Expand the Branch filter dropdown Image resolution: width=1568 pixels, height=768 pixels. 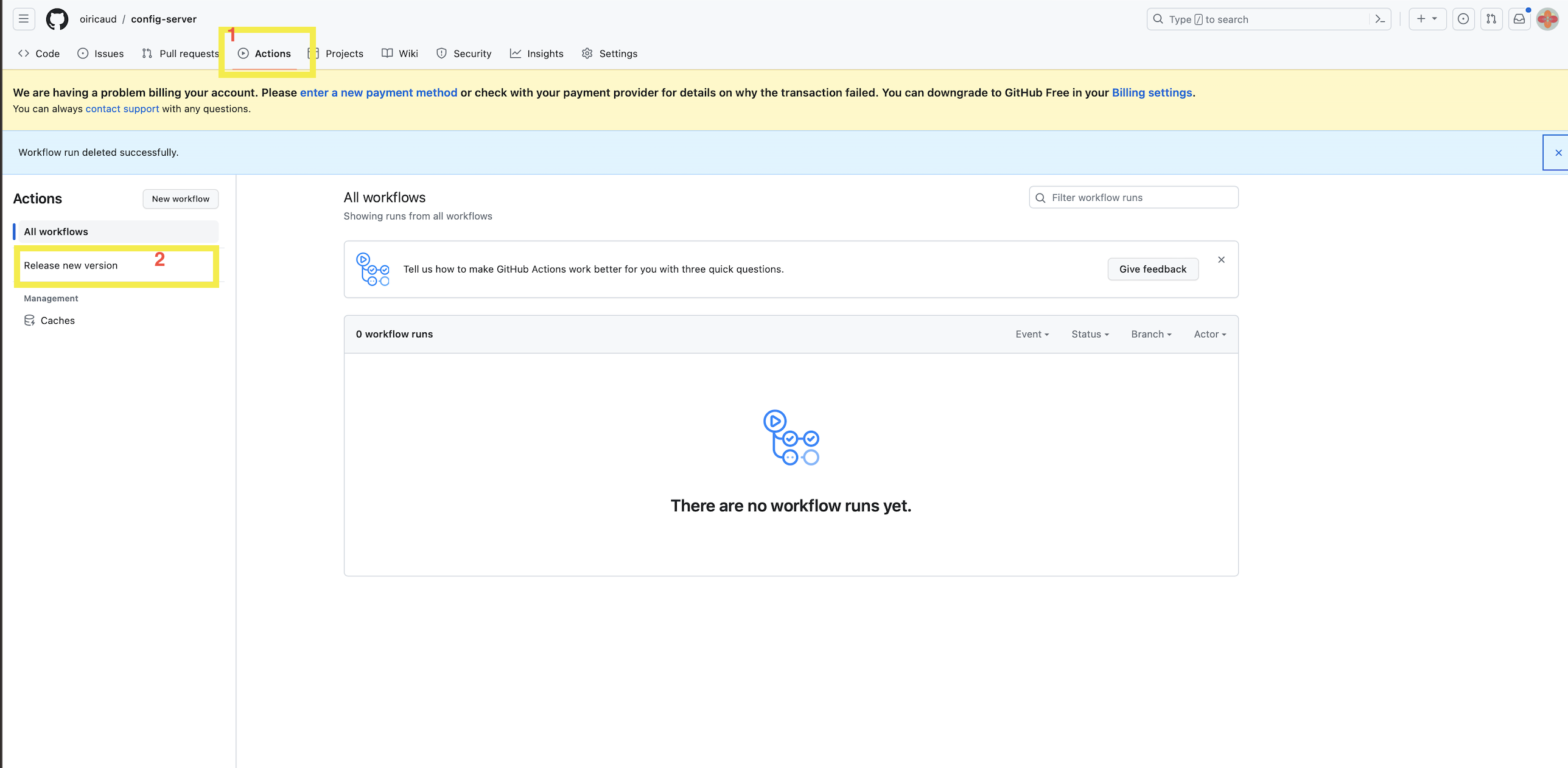pyautogui.click(x=1150, y=334)
